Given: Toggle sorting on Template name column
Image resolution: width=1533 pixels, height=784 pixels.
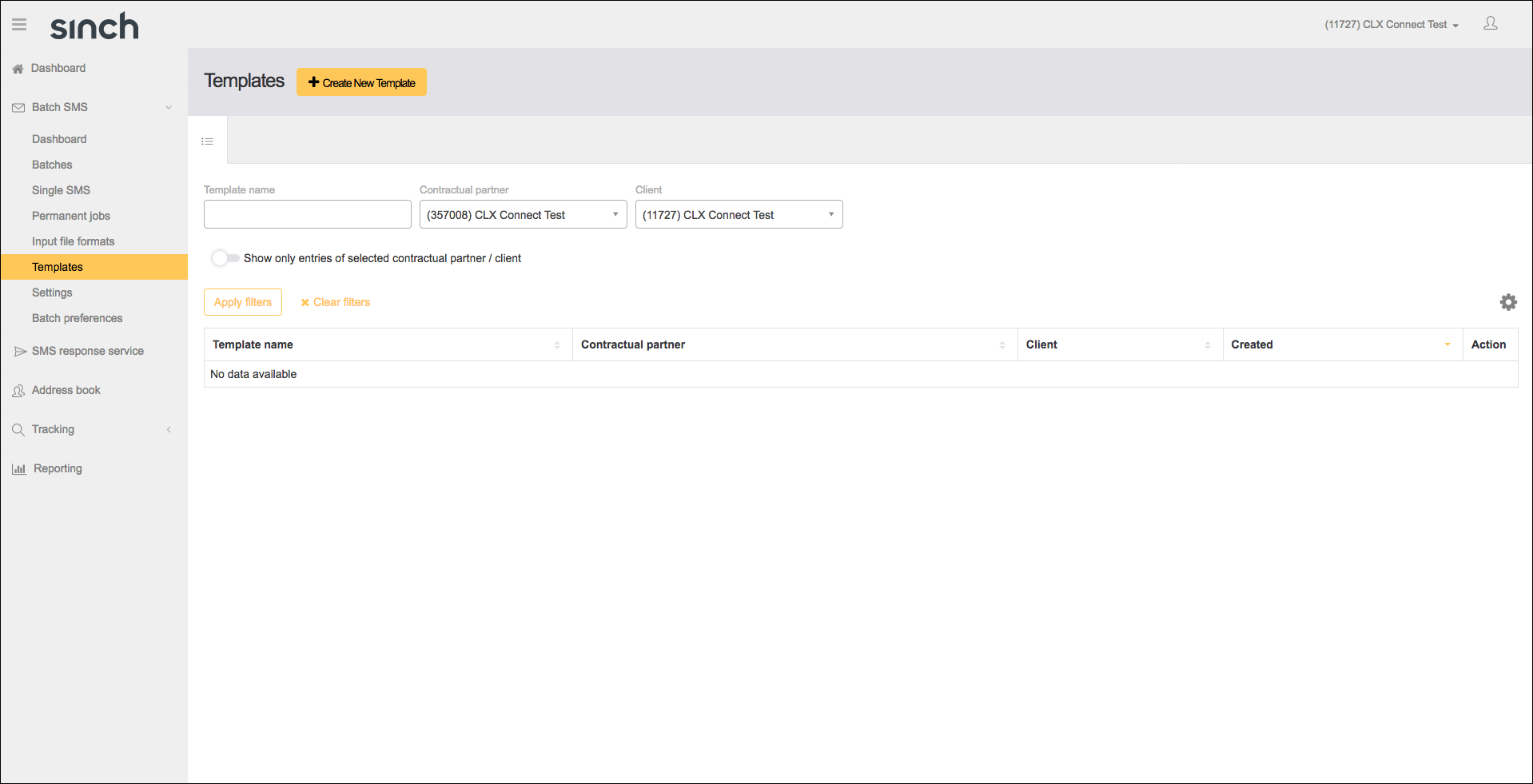Looking at the screenshot, I should 557,344.
